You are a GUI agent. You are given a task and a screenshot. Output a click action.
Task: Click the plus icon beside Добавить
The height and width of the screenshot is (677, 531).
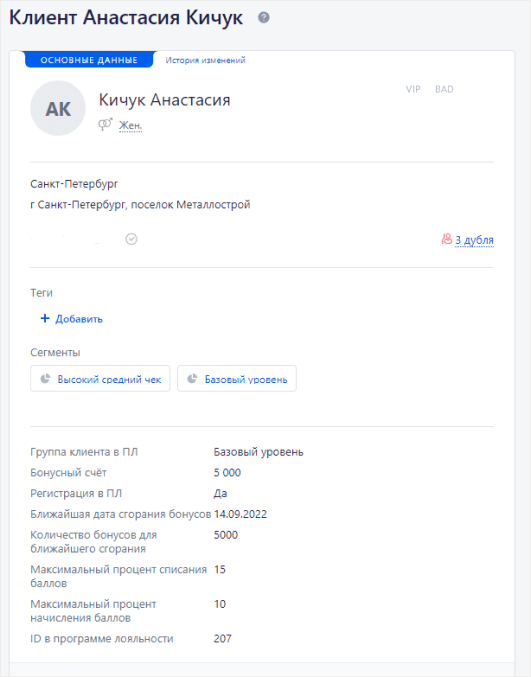(45, 319)
